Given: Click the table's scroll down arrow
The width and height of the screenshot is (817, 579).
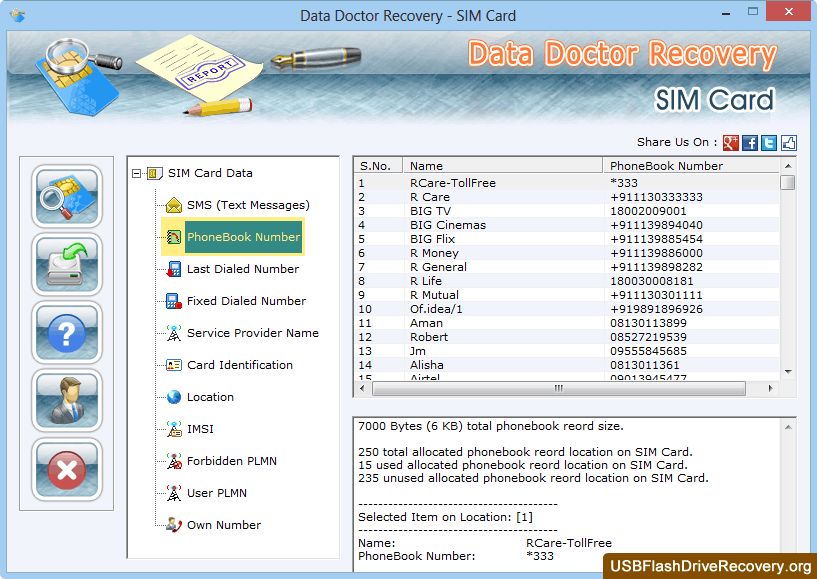Looking at the screenshot, I should pyautogui.click(x=788, y=371).
